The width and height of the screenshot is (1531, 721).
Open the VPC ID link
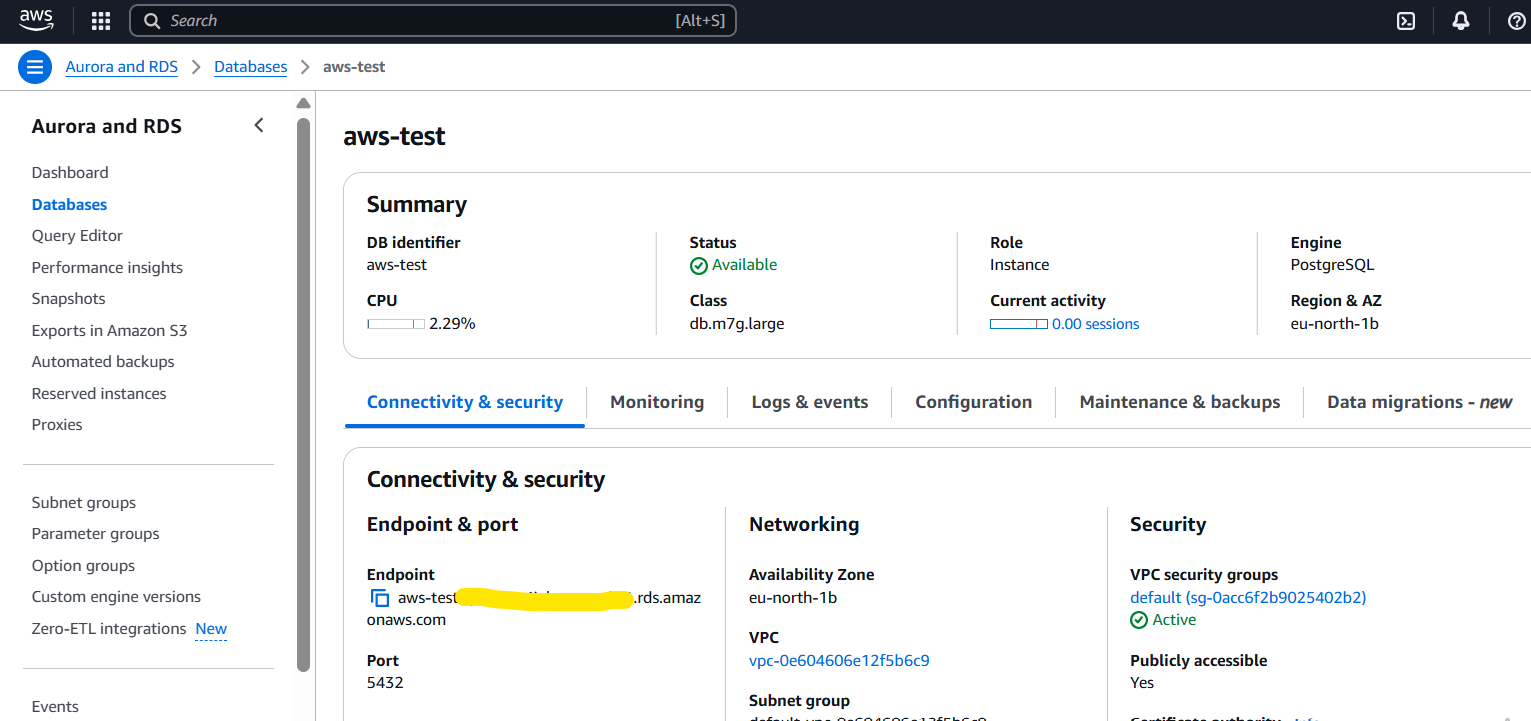click(x=839, y=660)
